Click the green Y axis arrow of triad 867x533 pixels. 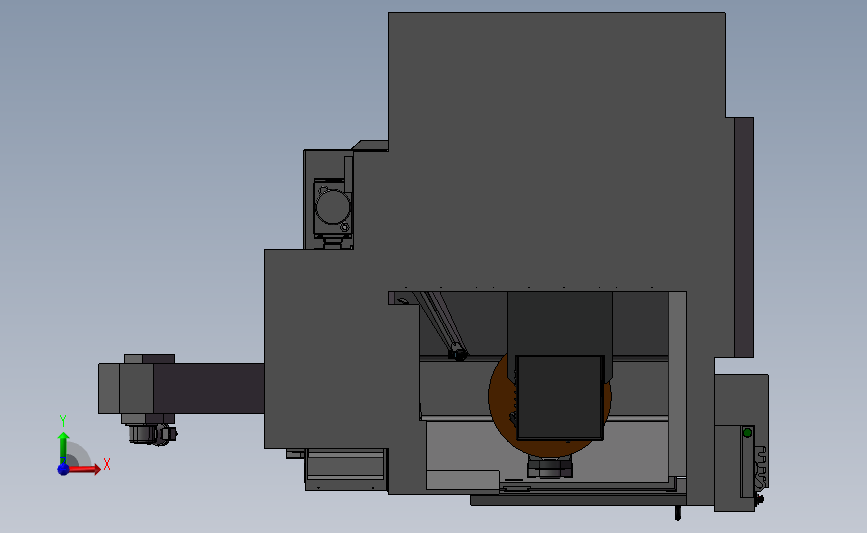click(63, 447)
